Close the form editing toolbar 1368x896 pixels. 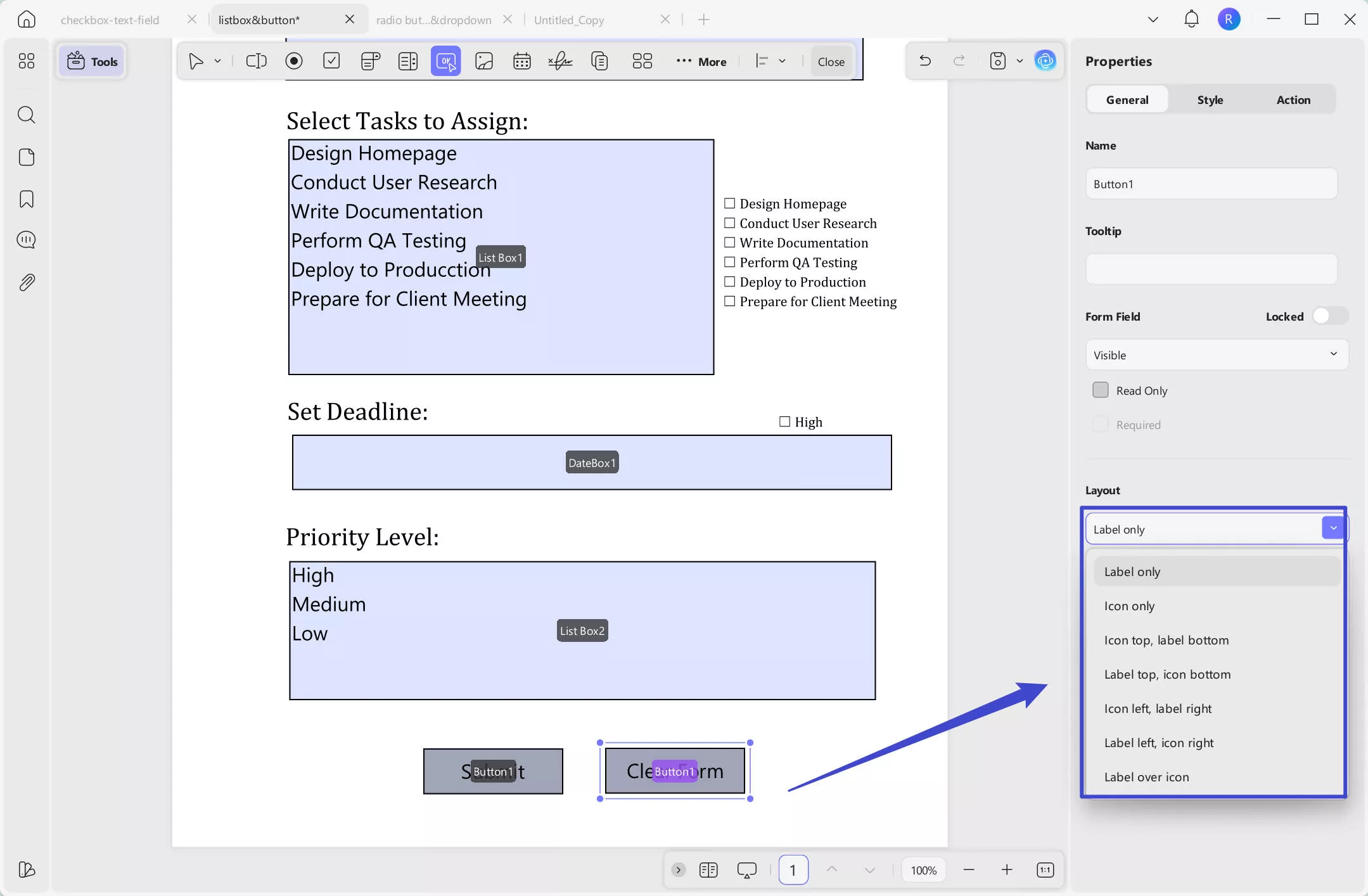[x=831, y=61]
